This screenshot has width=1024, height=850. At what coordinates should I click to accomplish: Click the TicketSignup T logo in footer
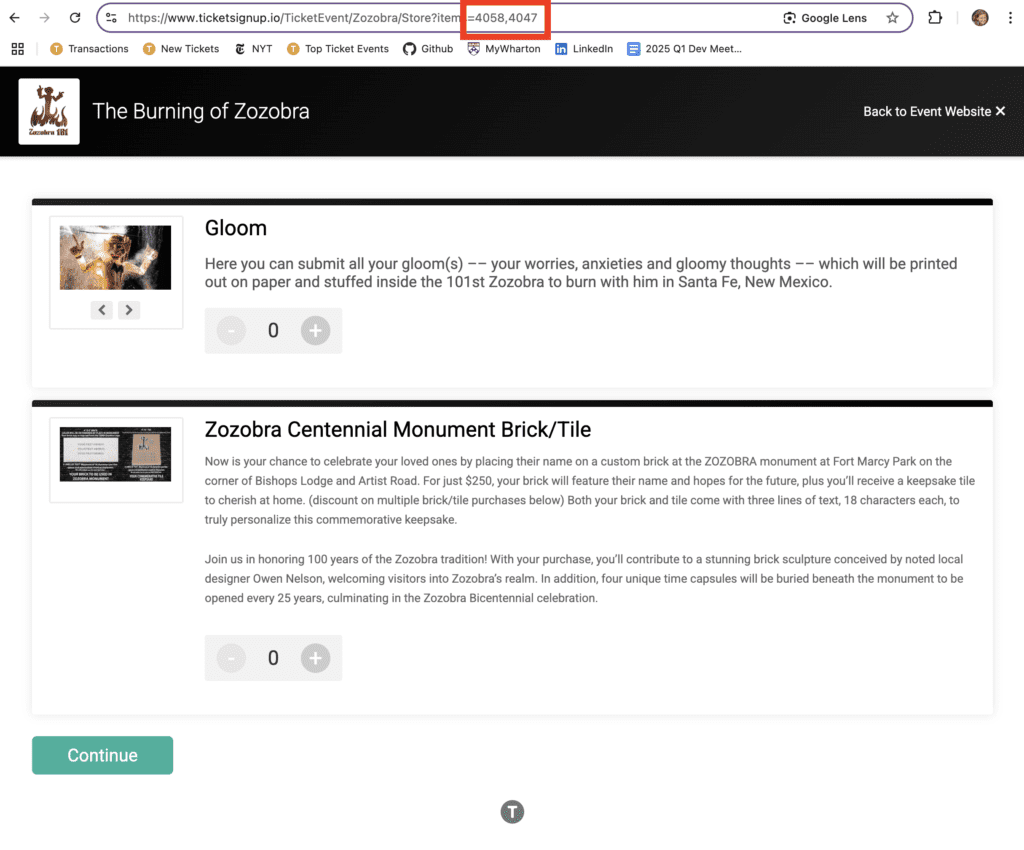(512, 811)
